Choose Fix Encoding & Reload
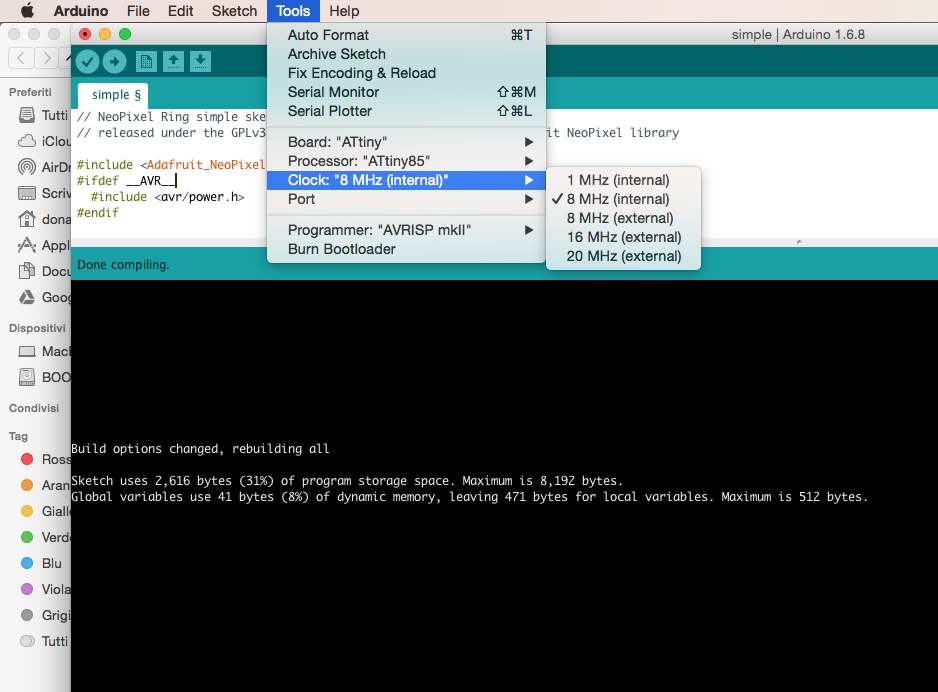This screenshot has width=938, height=692. [x=406, y=74]
